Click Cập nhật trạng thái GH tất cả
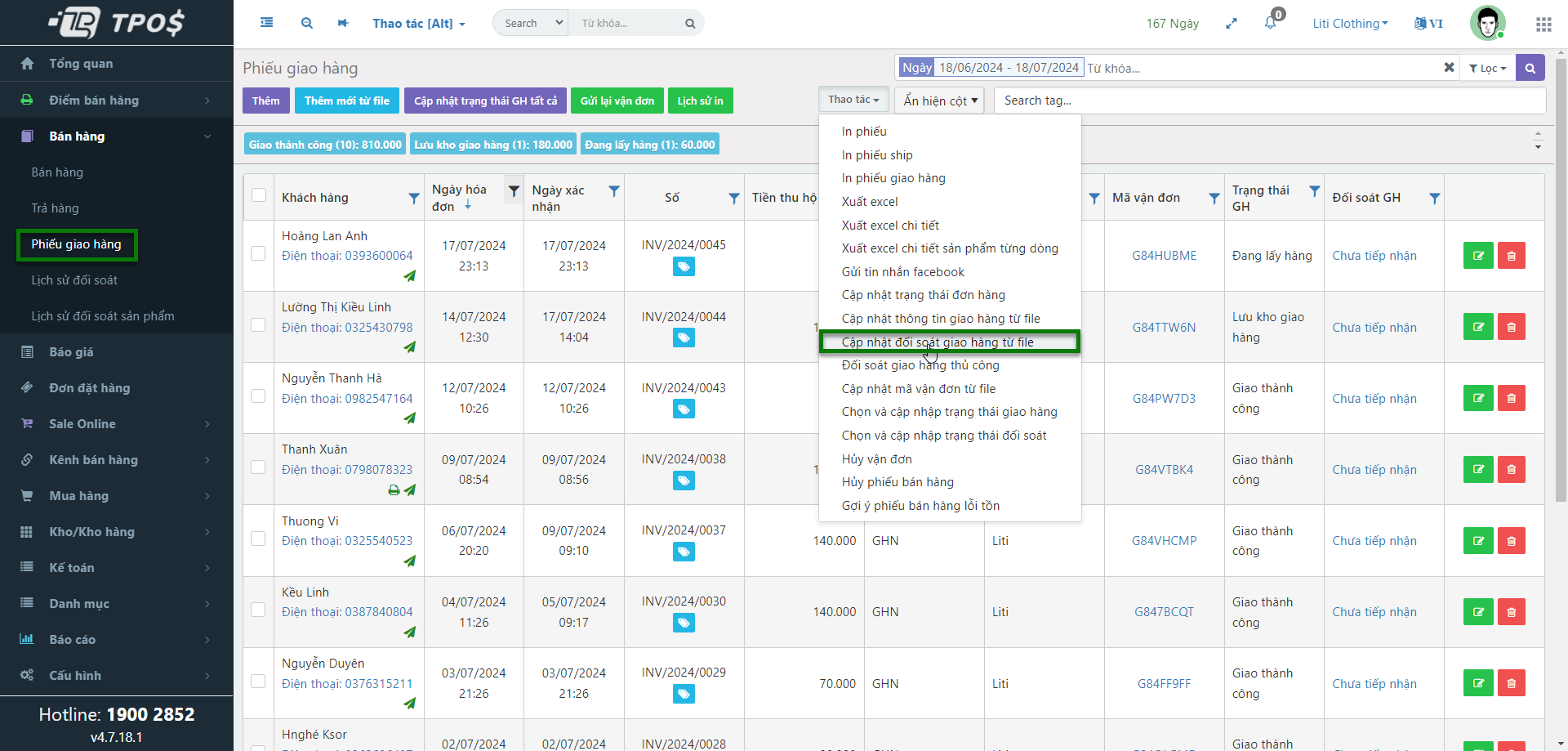 [x=485, y=101]
